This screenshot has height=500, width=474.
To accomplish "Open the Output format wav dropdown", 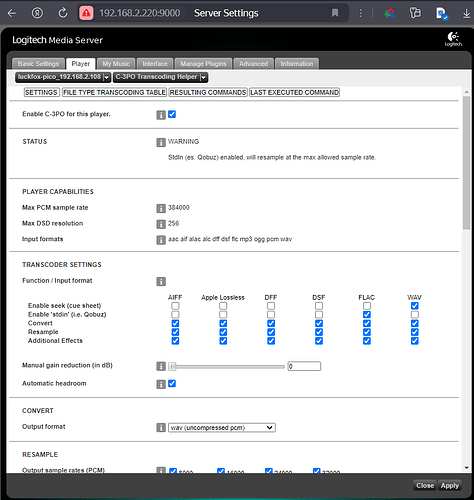I will 222,428.
